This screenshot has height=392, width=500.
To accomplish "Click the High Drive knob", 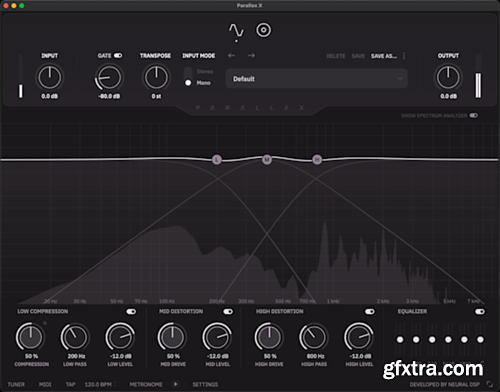I will point(269,337).
